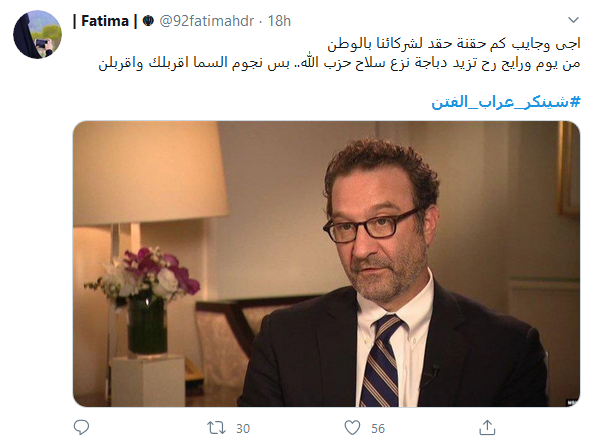Click the first line of Arabic tweet text
The height and width of the screenshot is (444, 596).
point(454,44)
